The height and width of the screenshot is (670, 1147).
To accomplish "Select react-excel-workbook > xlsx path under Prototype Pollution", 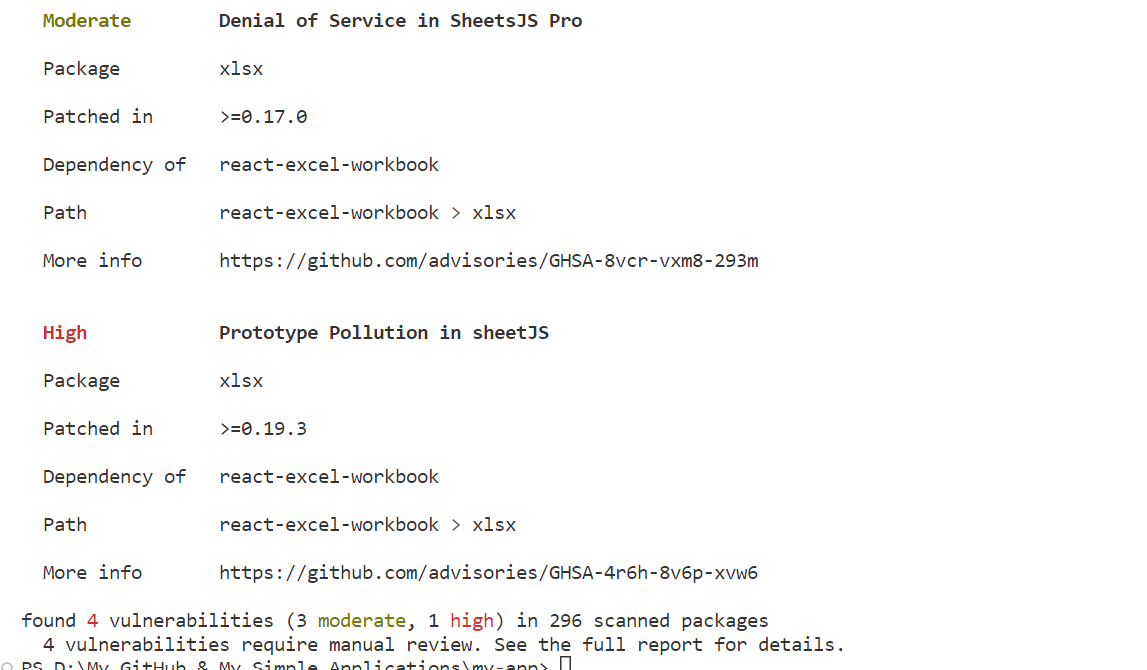I will tap(367, 525).
